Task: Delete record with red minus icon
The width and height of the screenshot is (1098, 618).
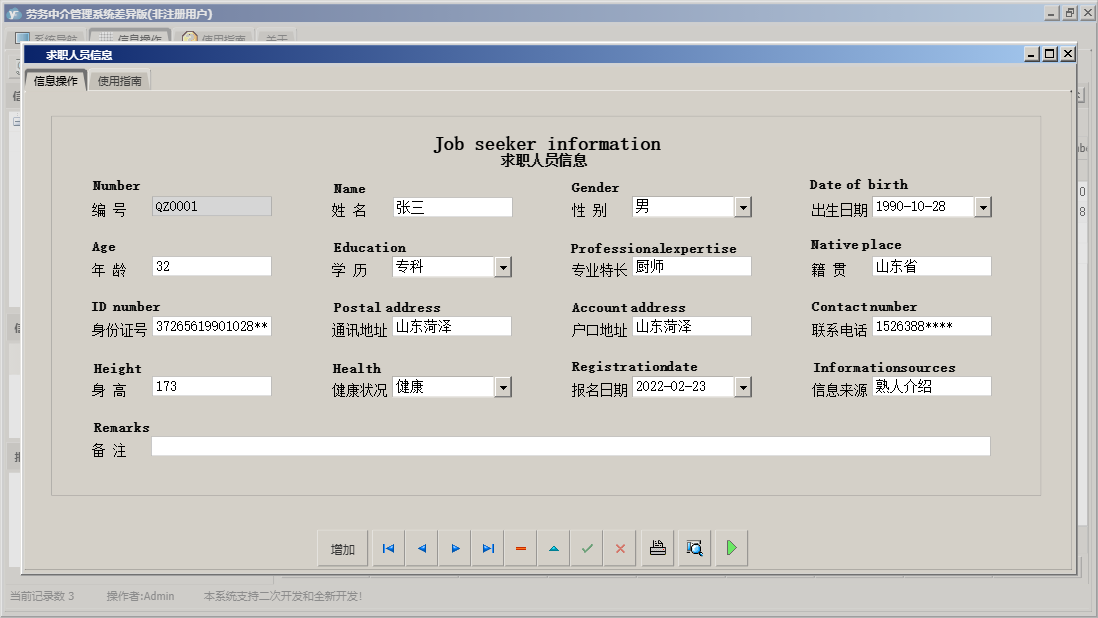Action: tap(521, 549)
